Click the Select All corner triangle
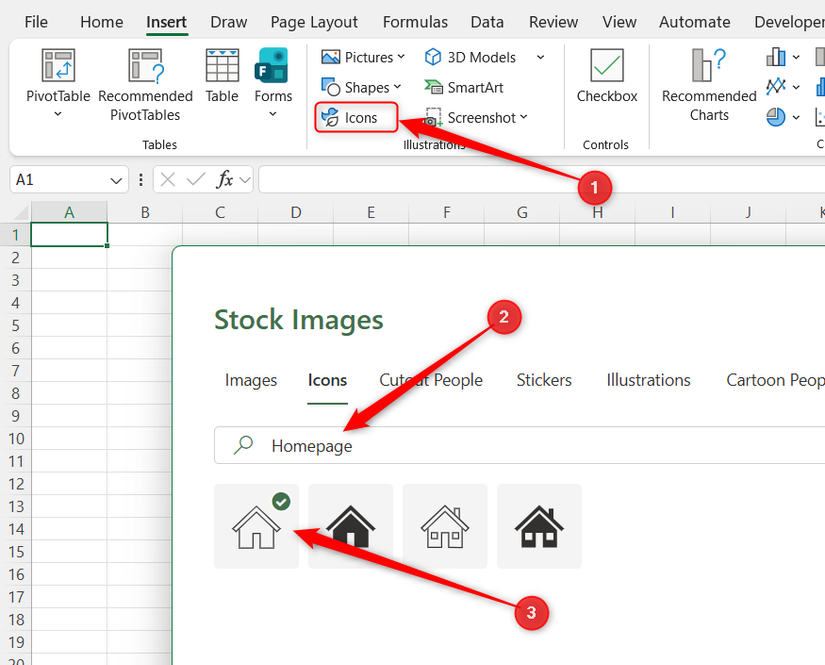 (x=20, y=212)
